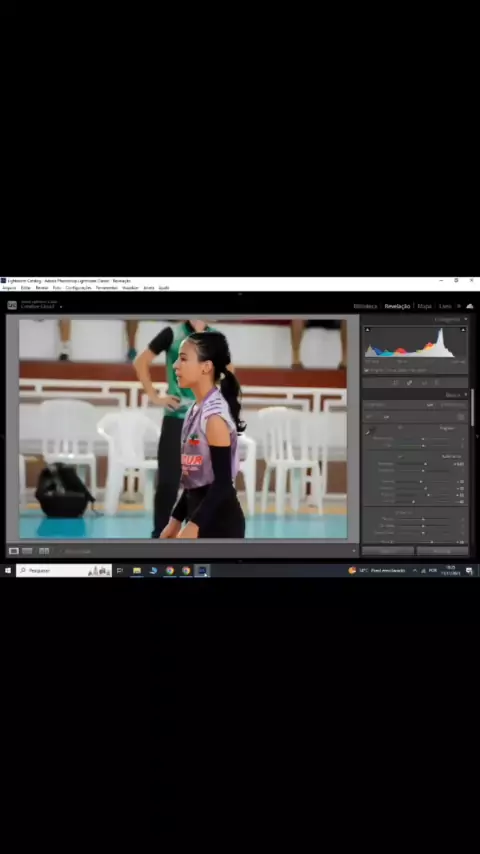Image resolution: width=480 pixels, height=854 pixels.
Task: Select the white balance eyedropper tool
Action: pos(370,431)
